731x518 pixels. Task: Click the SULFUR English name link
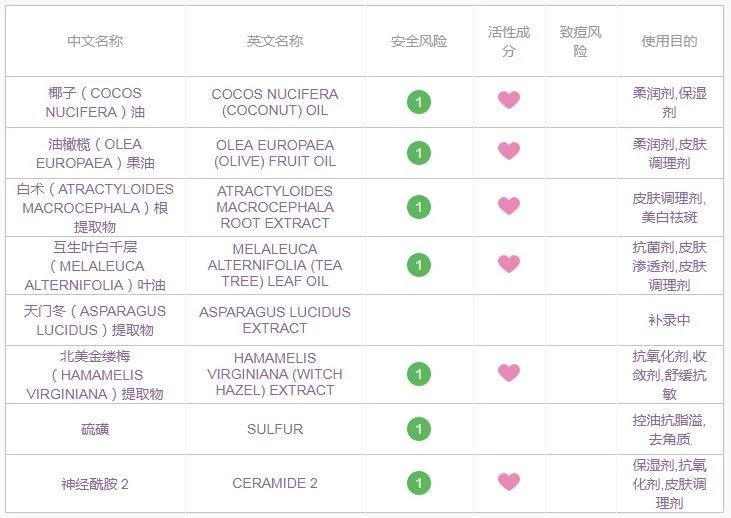pos(275,429)
